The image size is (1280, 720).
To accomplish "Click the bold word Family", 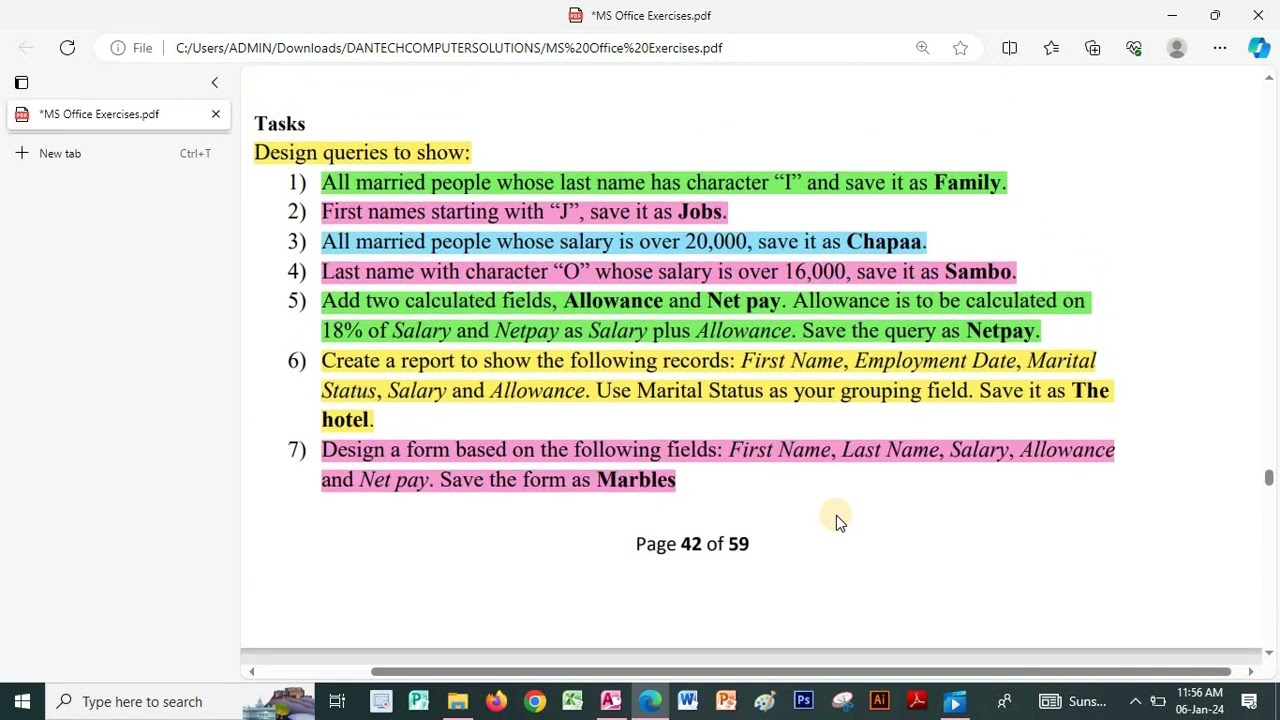I will (x=967, y=182).
